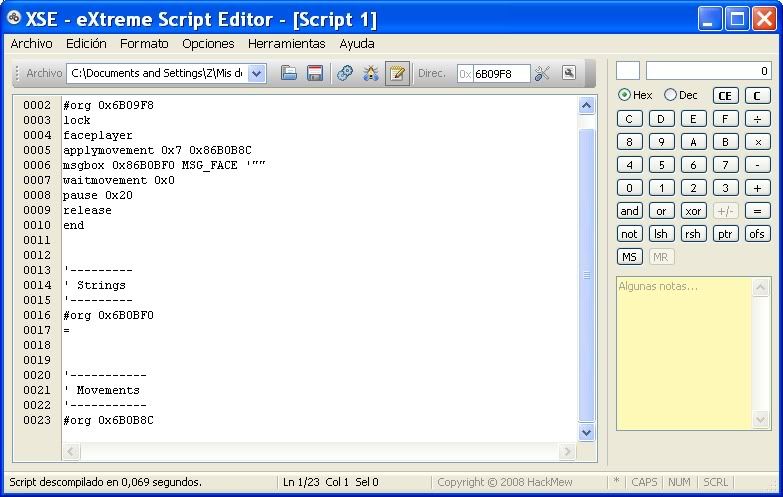Click the calculator 0 button

pyautogui.click(x=629, y=188)
